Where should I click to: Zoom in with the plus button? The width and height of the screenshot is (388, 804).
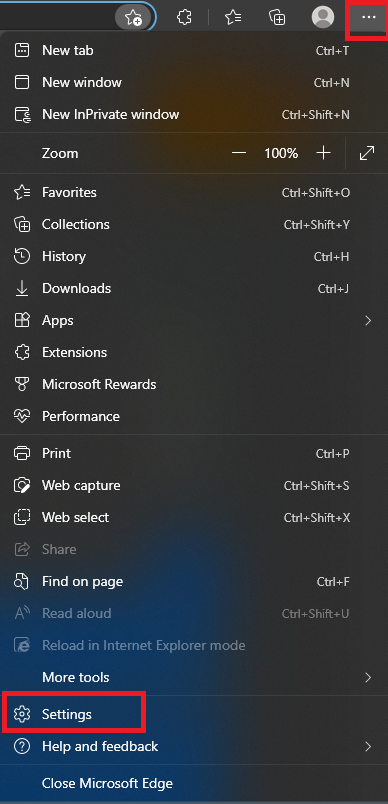(x=323, y=153)
